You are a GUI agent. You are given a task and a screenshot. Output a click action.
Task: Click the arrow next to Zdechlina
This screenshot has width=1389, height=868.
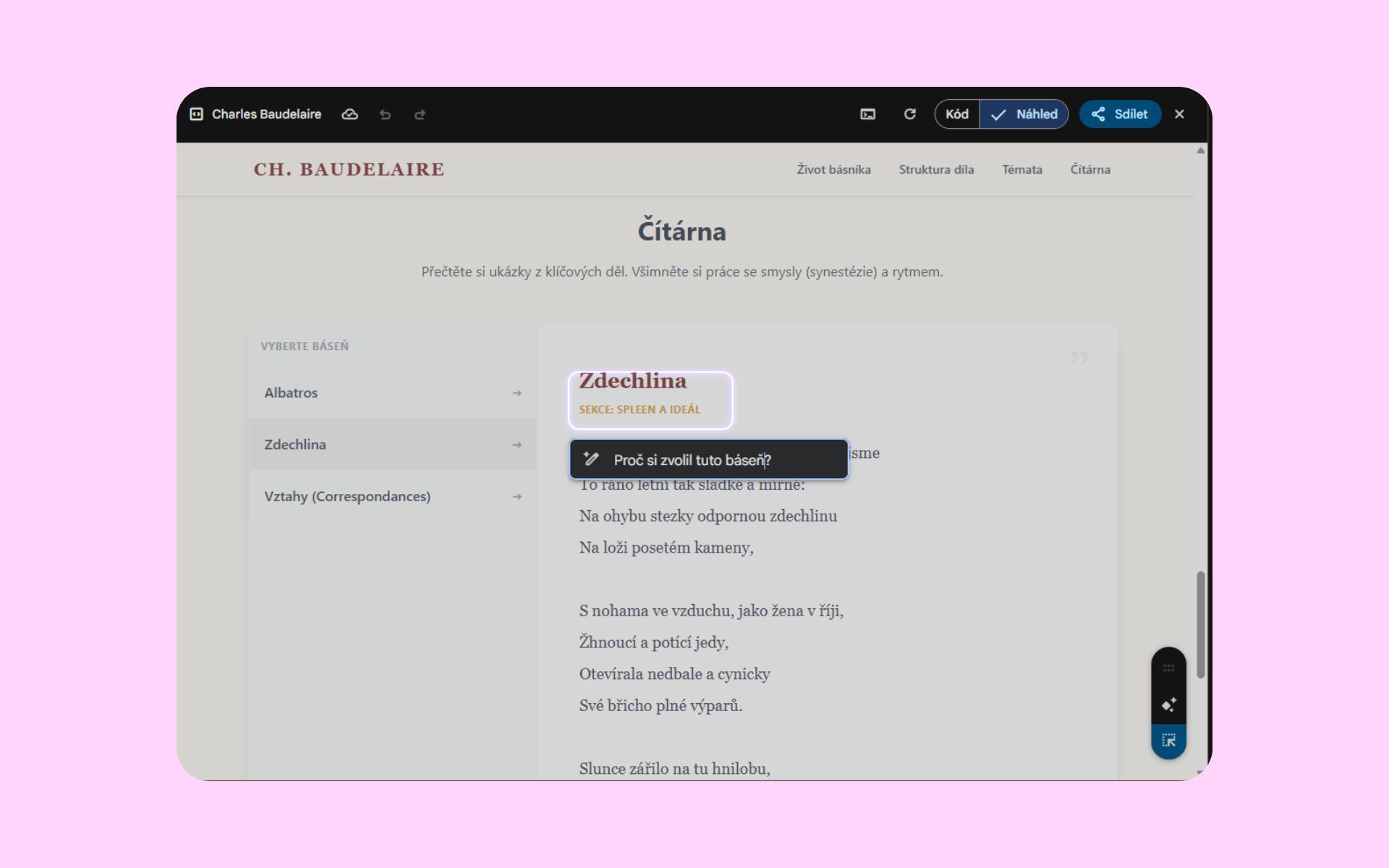[x=517, y=445]
